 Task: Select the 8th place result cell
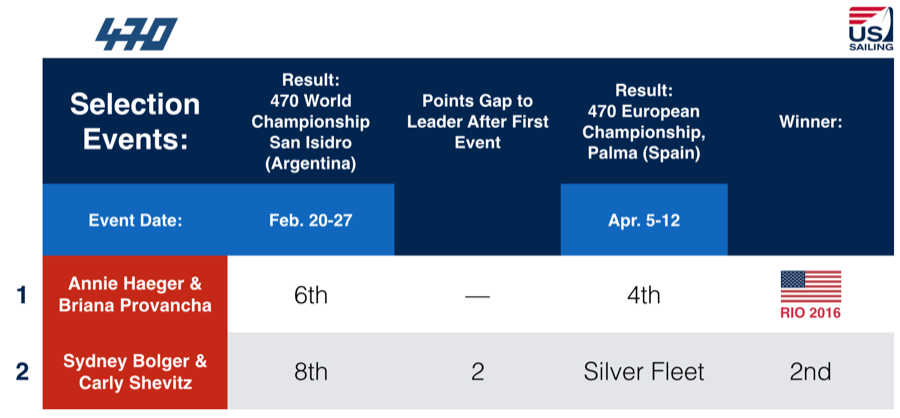pos(311,371)
